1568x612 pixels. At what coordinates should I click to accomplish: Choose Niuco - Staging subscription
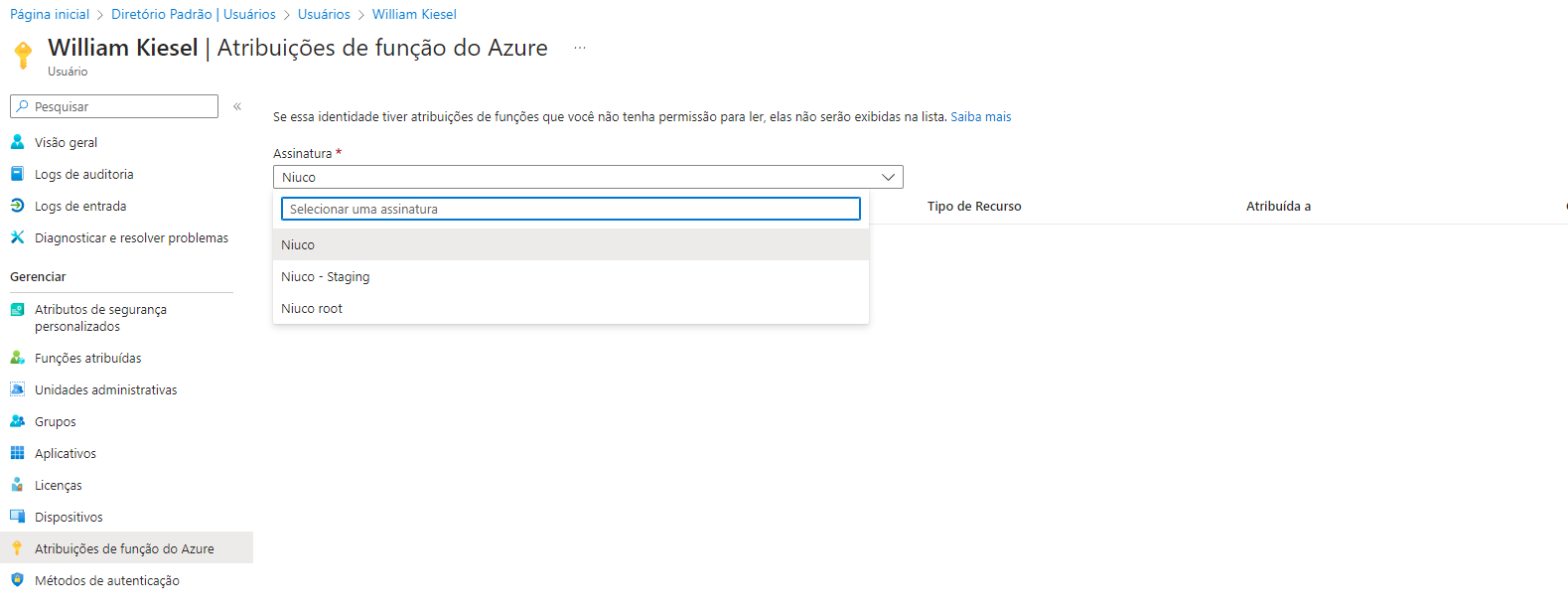571,276
